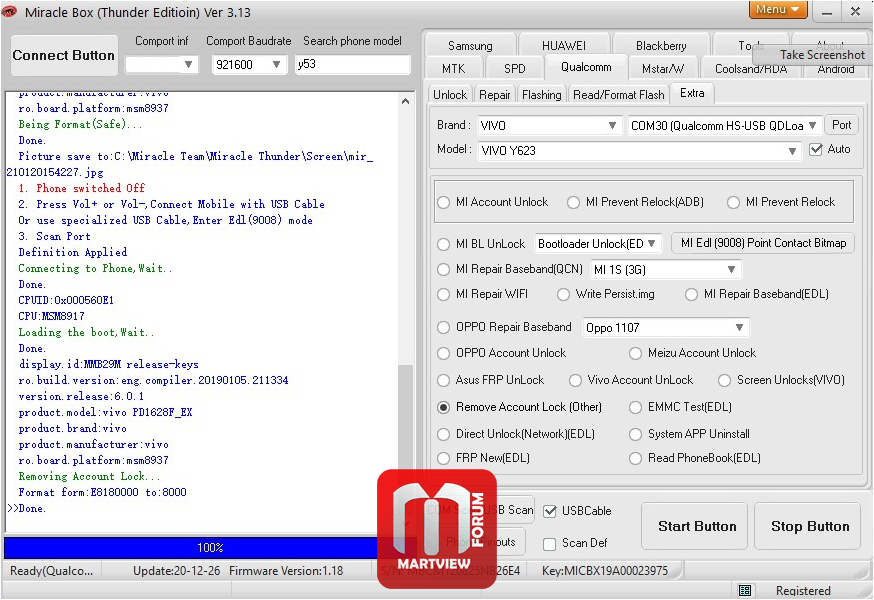The width and height of the screenshot is (874, 600).
Task: Switch to the Unlock sub-tab
Action: click(x=450, y=95)
